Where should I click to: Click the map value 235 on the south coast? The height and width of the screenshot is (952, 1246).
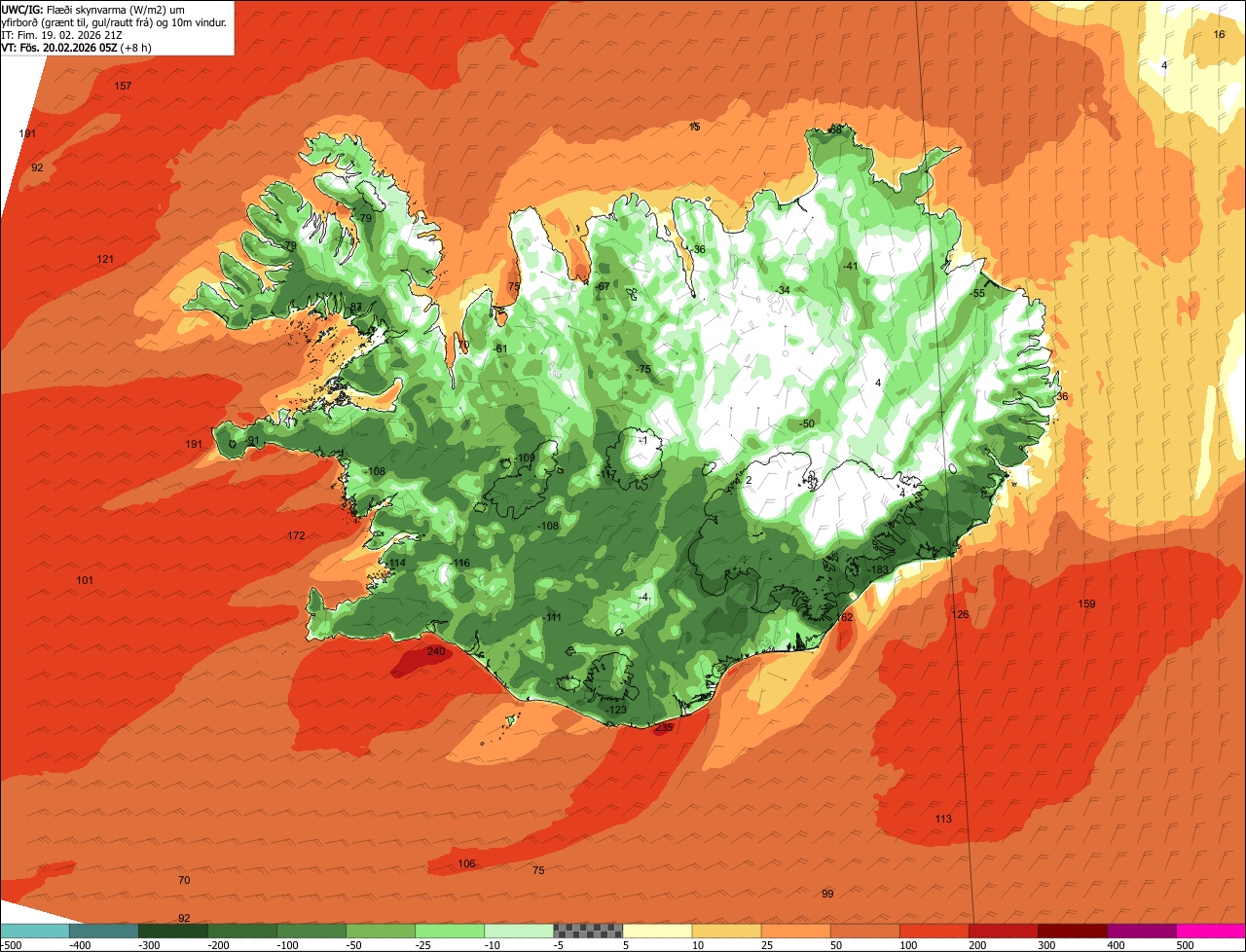(x=664, y=728)
